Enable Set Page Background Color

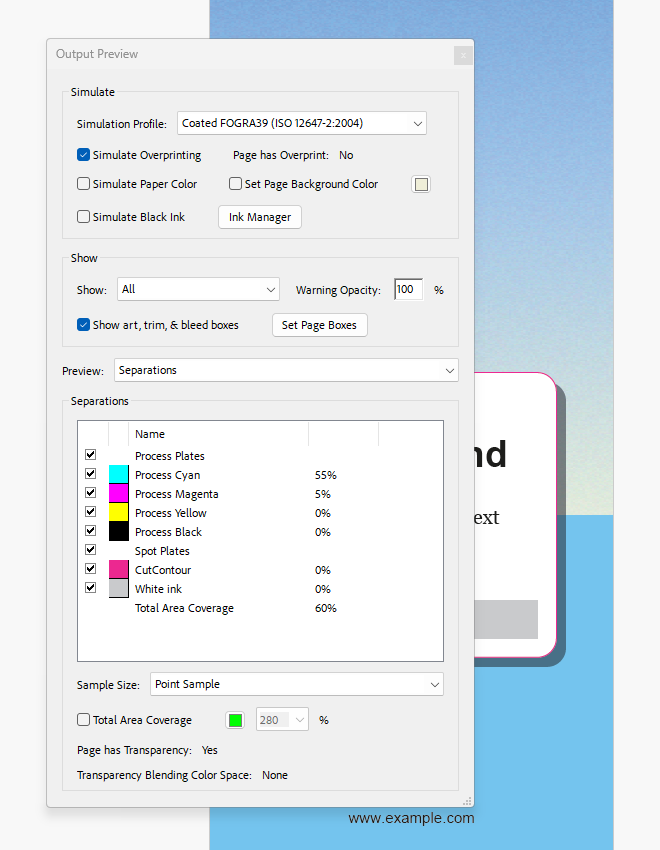235,184
